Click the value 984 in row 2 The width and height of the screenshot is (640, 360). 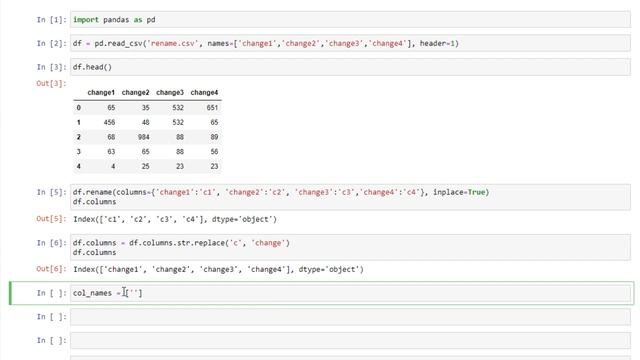tap(144, 137)
